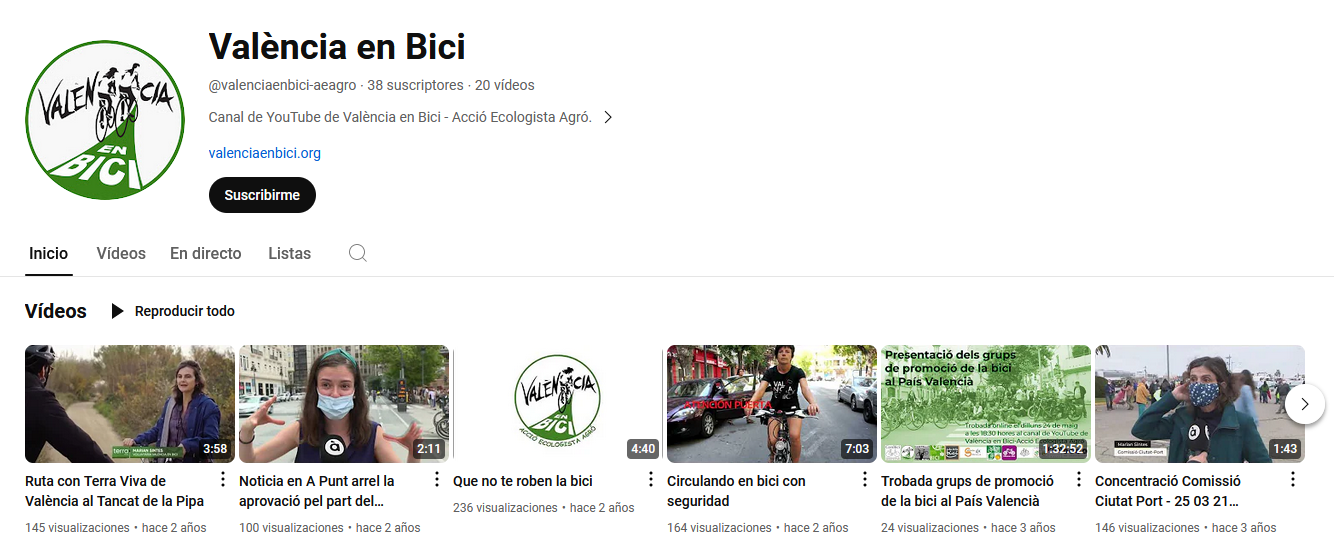
Task: Click the play icon beside Reproducir todo
Action: 117,311
